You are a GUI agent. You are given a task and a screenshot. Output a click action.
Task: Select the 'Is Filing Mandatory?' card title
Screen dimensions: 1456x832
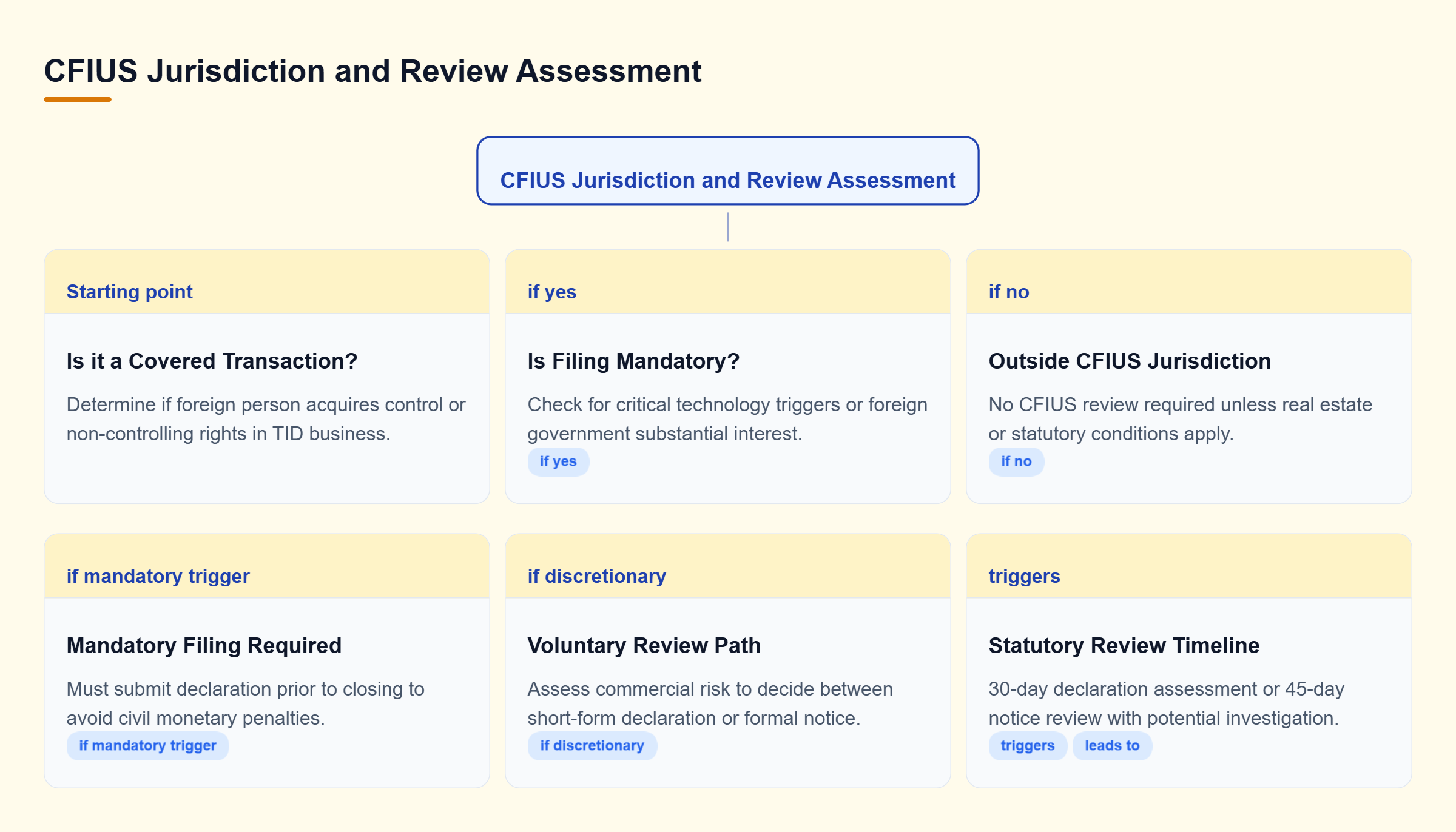633,361
